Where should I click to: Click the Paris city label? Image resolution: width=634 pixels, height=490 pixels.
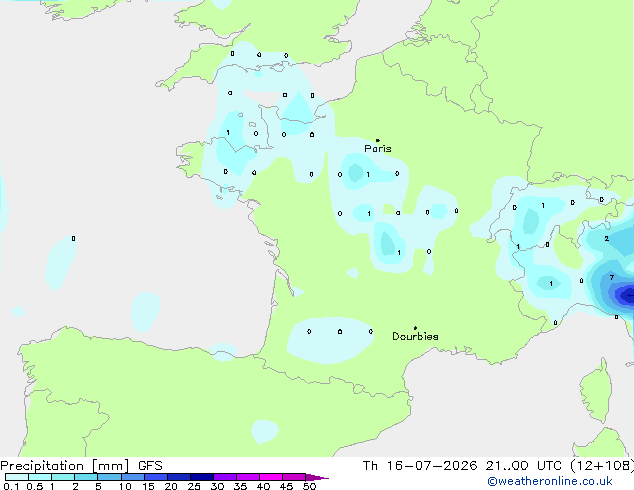(x=378, y=149)
